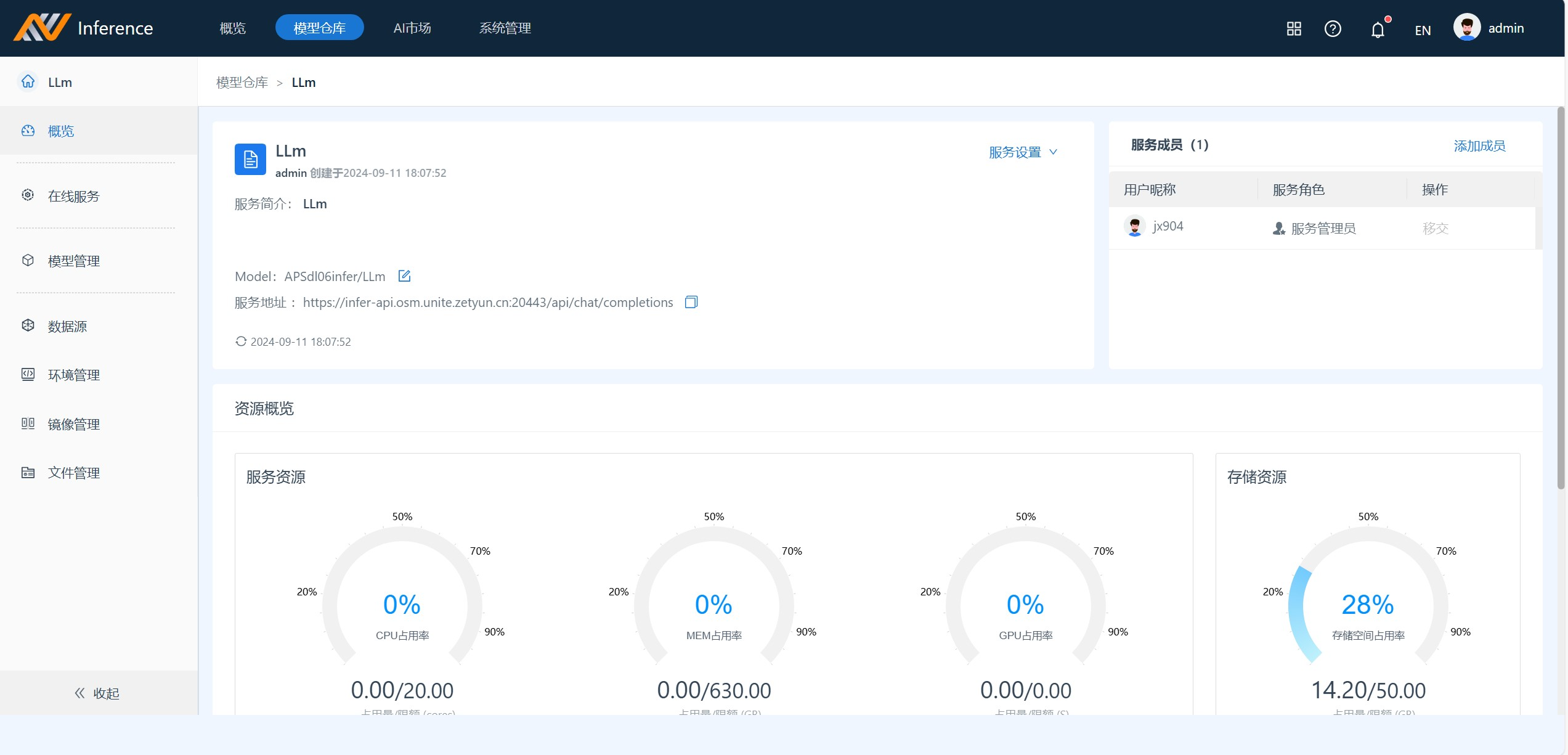Click the 添加成员 link
Image resolution: width=1568 pixels, height=755 pixels.
pyautogui.click(x=1479, y=146)
